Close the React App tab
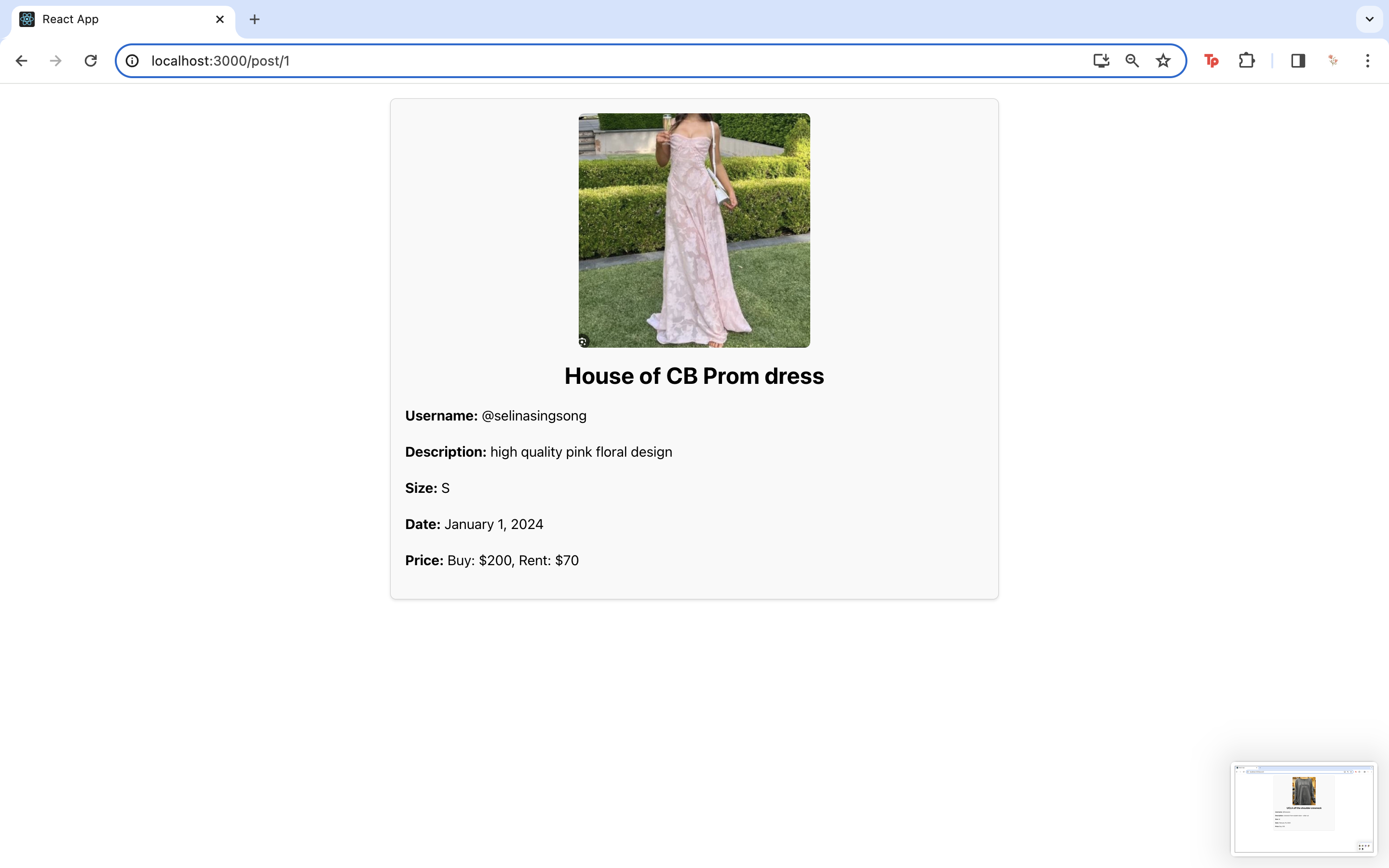This screenshot has width=1389, height=868. click(220, 19)
